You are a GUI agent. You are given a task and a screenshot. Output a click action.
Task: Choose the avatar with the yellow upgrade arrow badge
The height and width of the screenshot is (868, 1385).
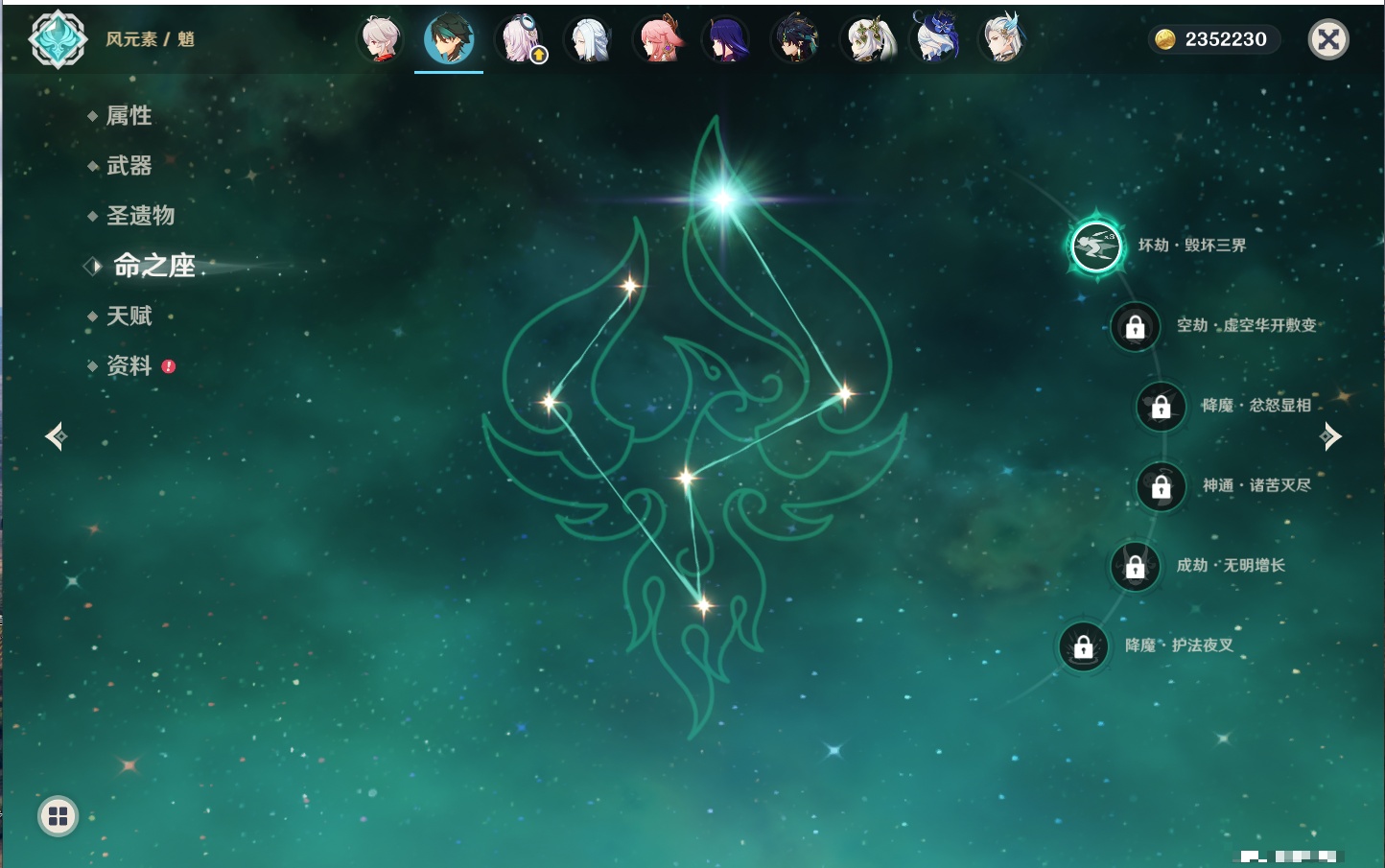(520, 39)
